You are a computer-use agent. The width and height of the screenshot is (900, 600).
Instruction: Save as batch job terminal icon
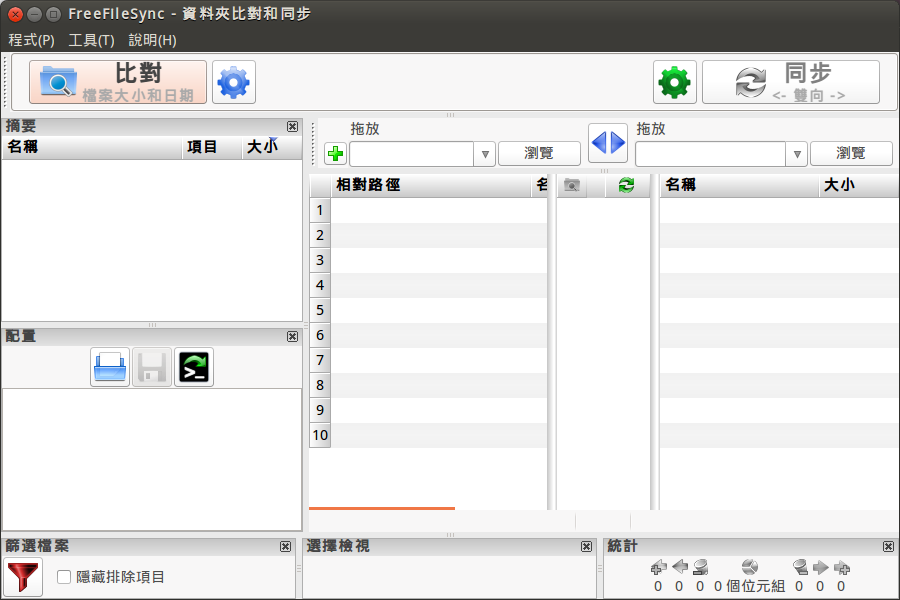(x=194, y=367)
